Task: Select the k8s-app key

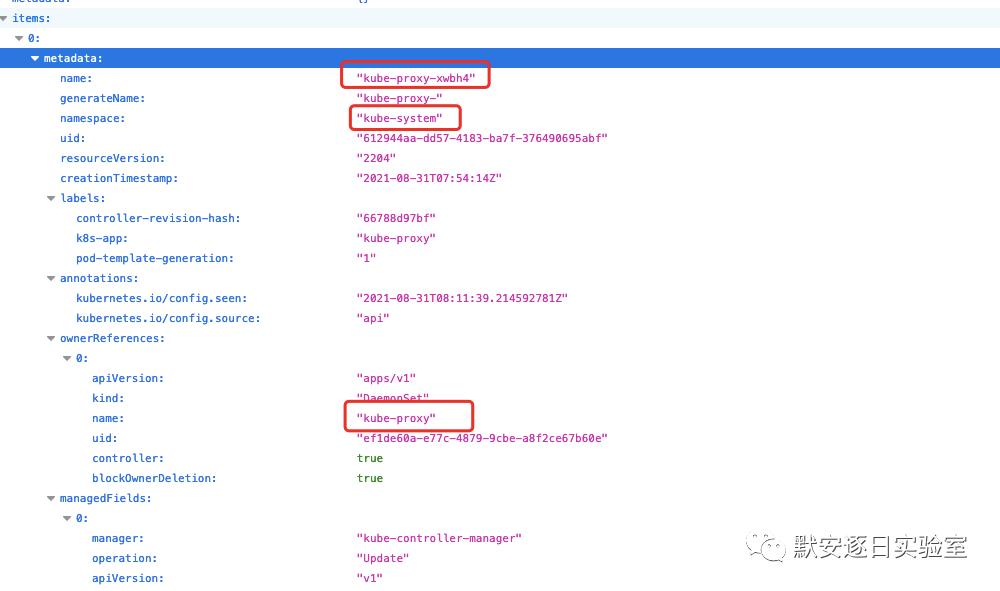Action: click(102, 238)
